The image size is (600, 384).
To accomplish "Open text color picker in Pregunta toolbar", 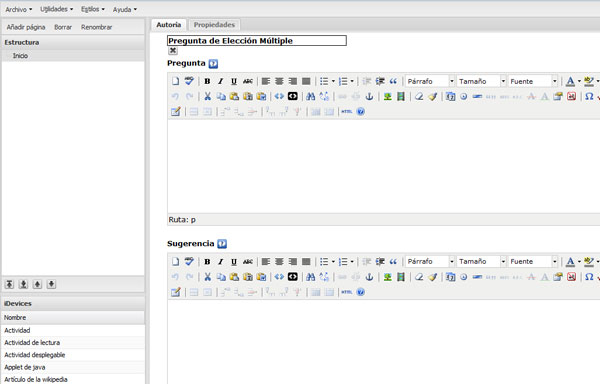I will pyautogui.click(x=570, y=81).
